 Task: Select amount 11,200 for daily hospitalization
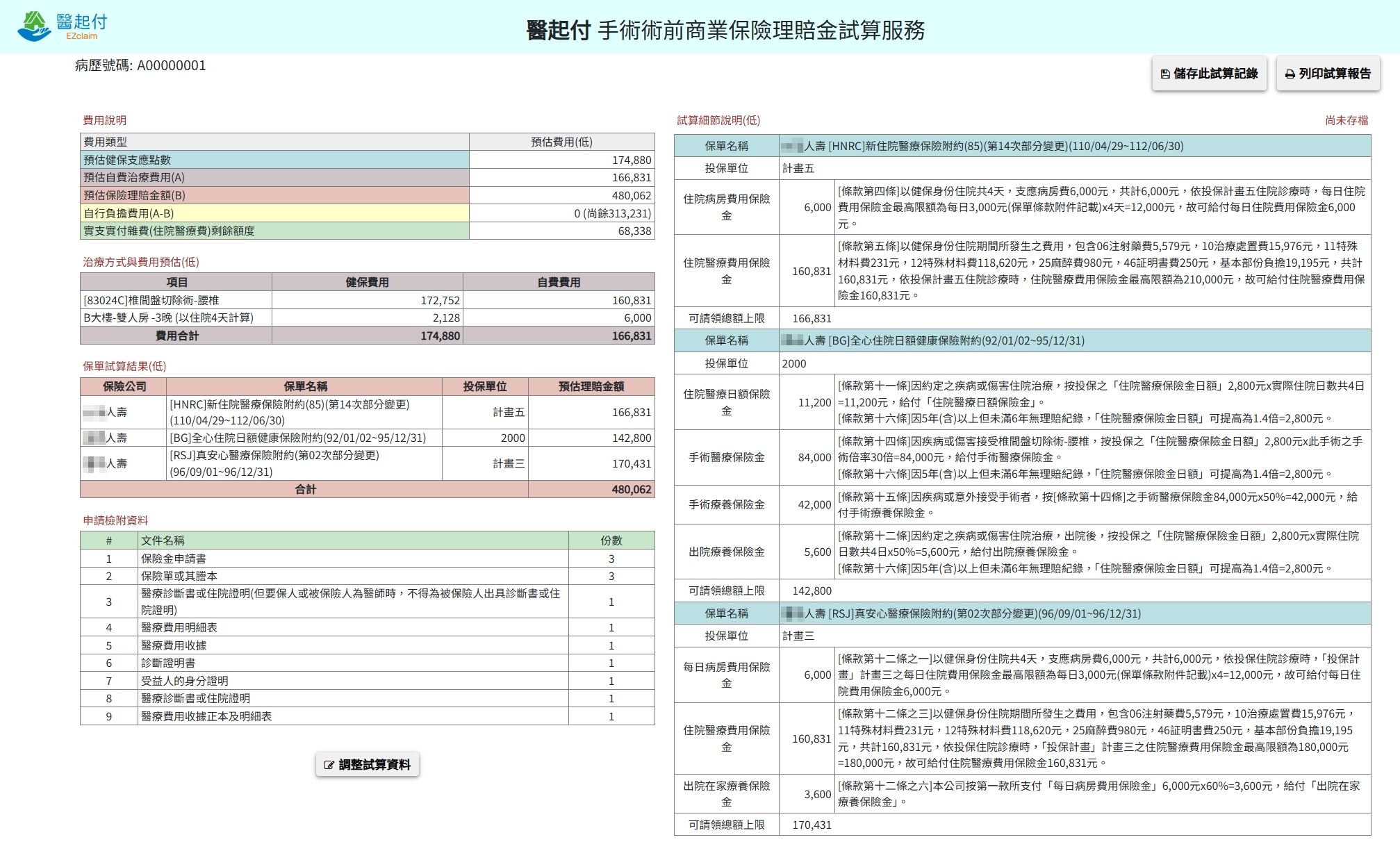pyautogui.click(x=814, y=402)
